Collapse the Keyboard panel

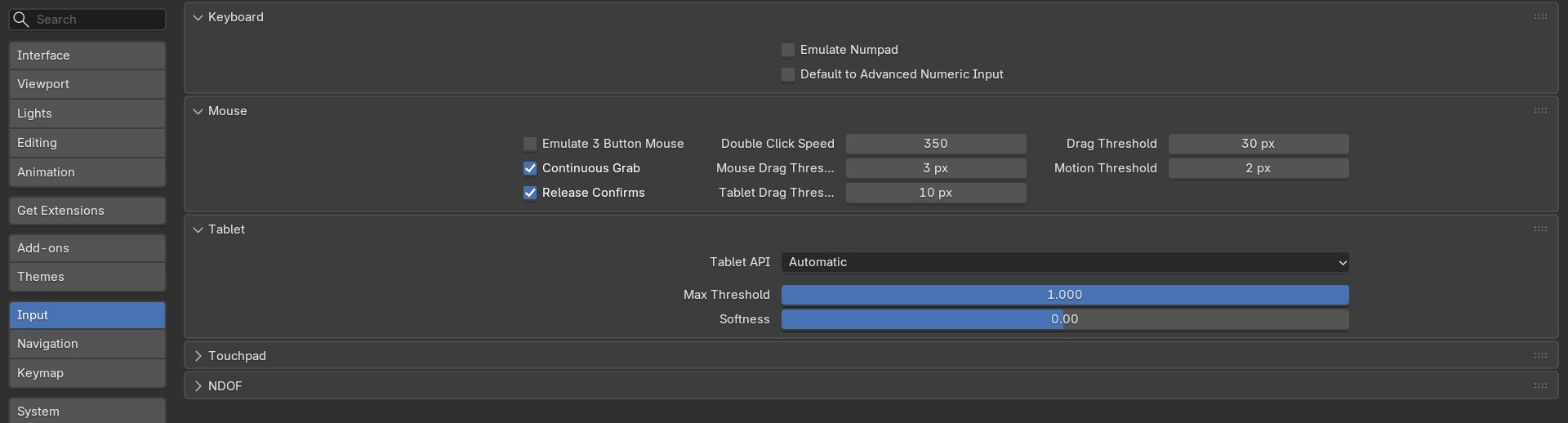click(198, 17)
